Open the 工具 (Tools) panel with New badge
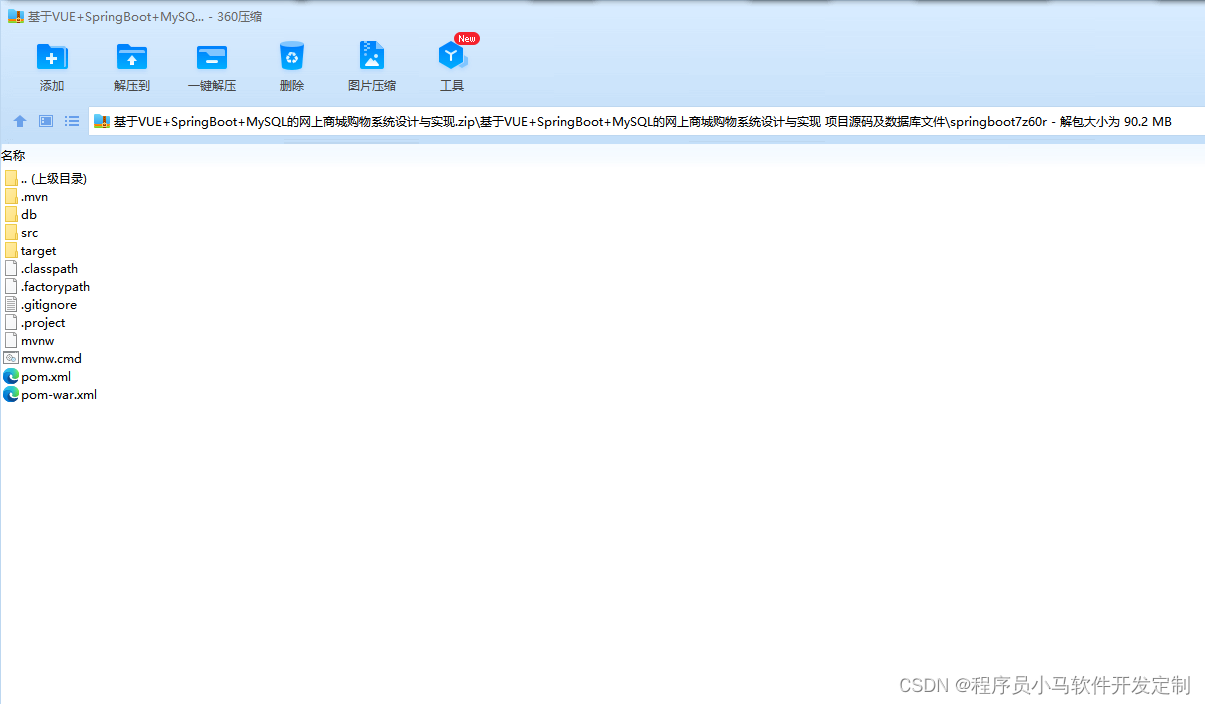The height and width of the screenshot is (704, 1205). (x=451, y=63)
